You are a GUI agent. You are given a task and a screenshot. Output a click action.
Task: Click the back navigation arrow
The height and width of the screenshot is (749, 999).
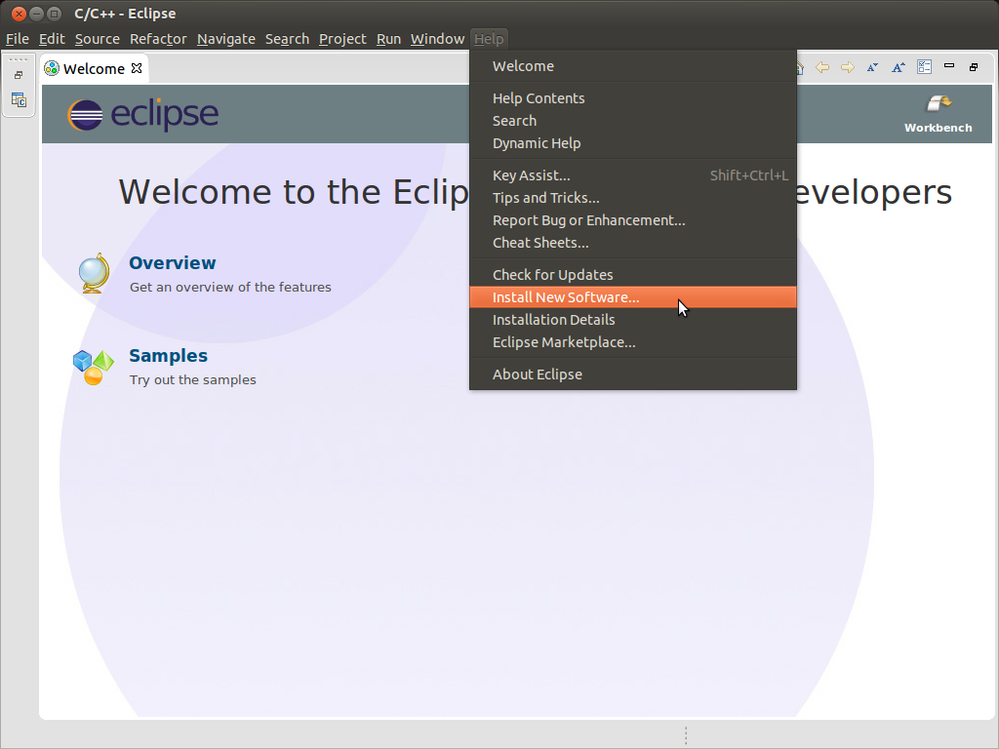[822, 67]
